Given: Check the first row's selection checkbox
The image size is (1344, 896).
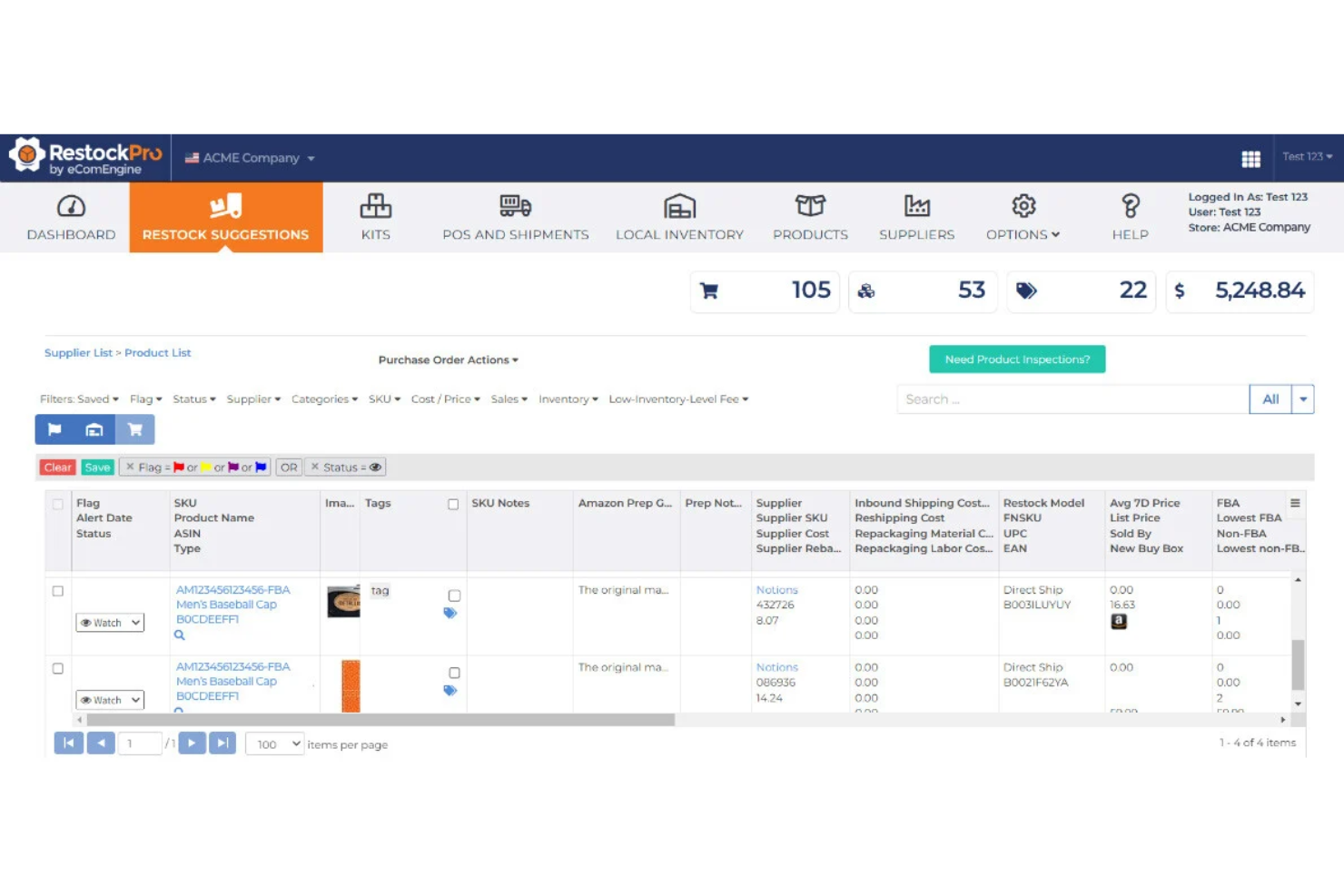Looking at the screenshot, I should coord(57,590).
